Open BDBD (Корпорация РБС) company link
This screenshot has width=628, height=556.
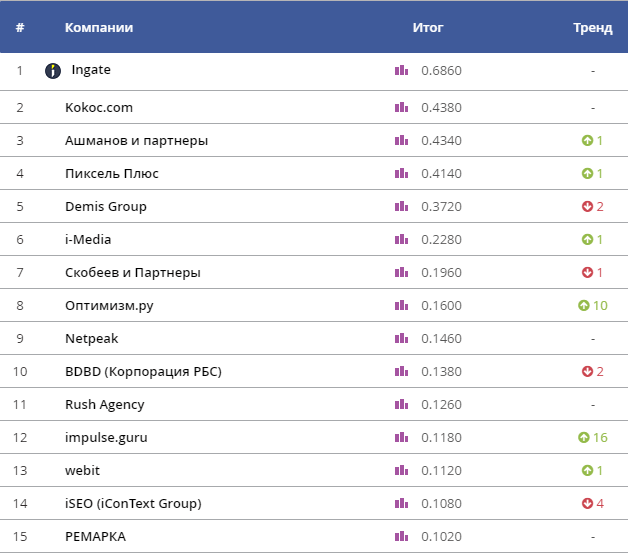pyautogui.click(x=143, y=372)
